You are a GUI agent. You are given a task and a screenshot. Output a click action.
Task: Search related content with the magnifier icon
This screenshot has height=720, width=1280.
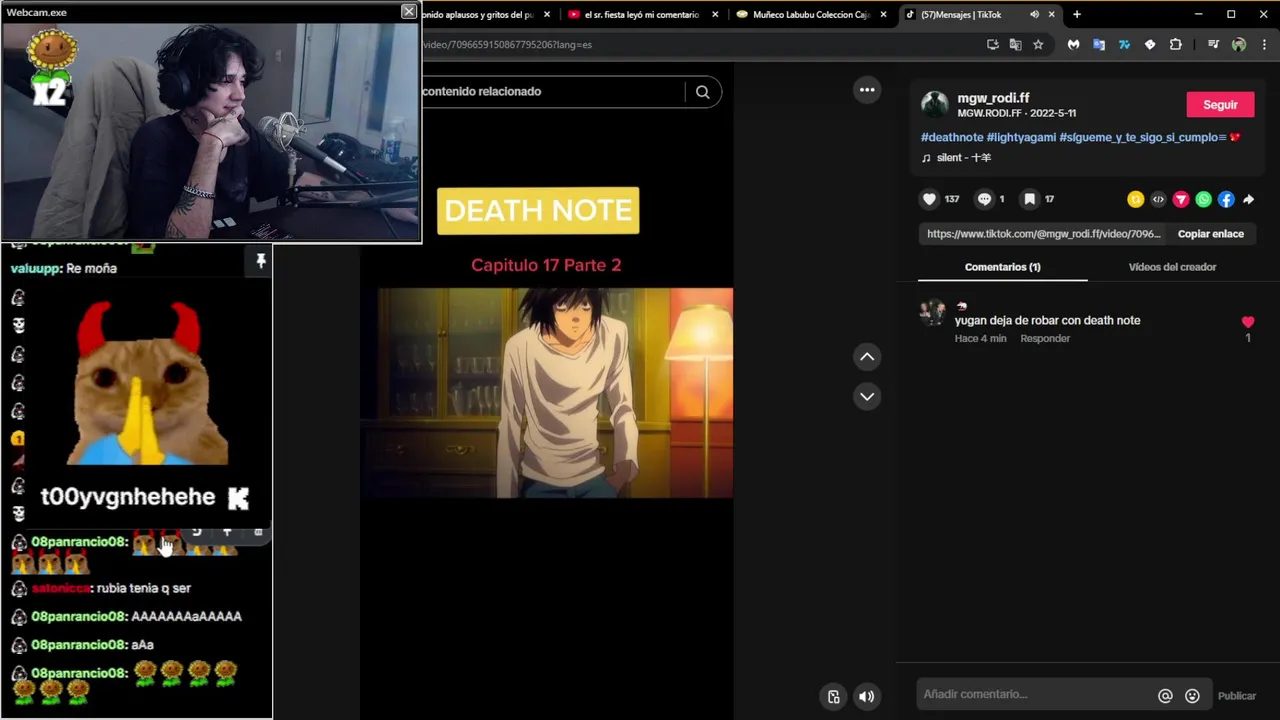click(x=703, y=92)
